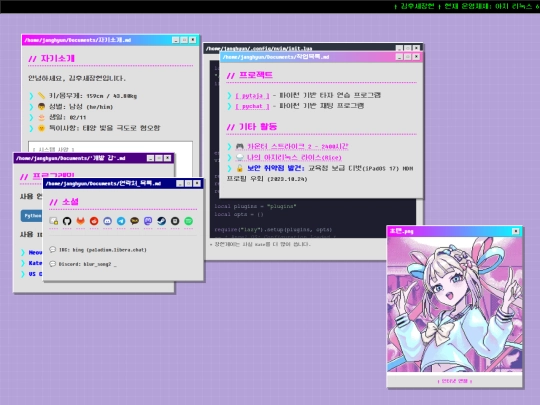Screen dimensions: 540x405
Task: Select the IRC contact line
Action: (x=102, y=250)
